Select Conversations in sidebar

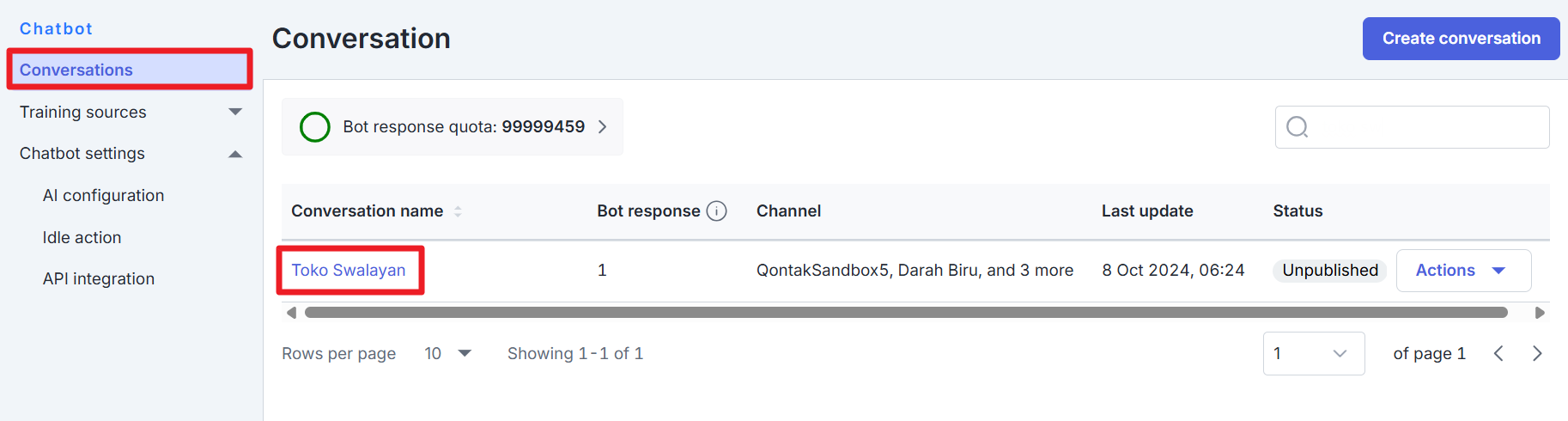(76, 70)
